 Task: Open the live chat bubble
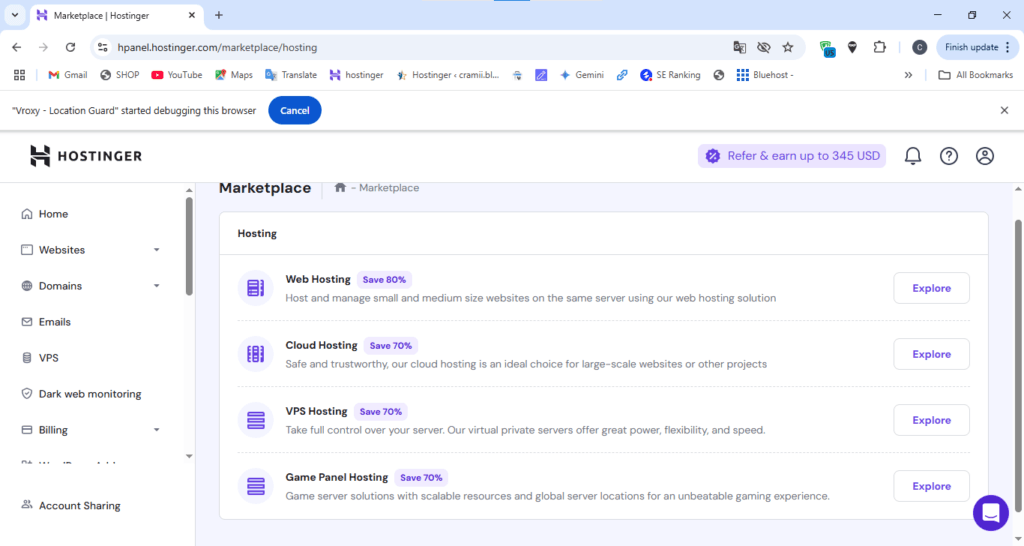coord(991,513)
